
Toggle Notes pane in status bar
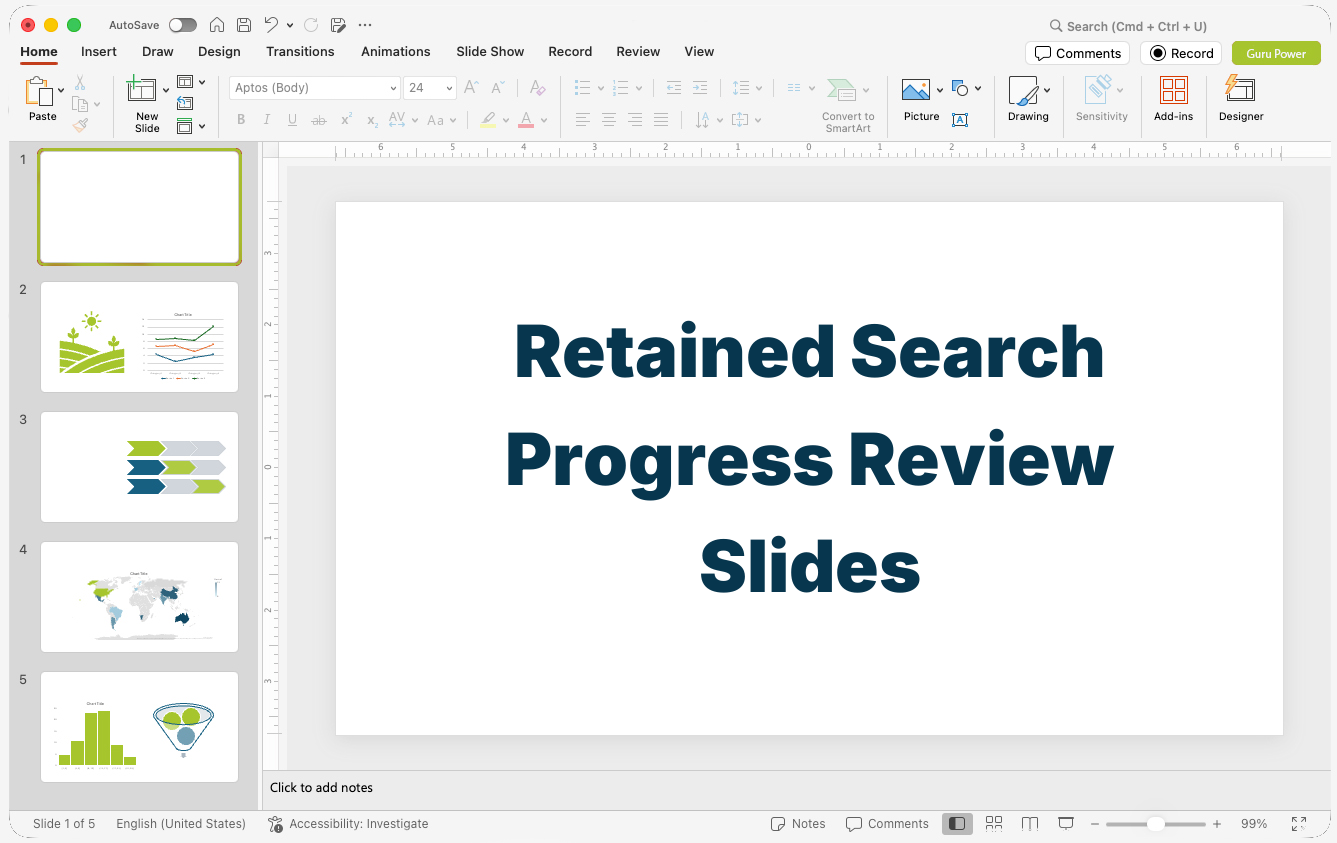[x=798, y=824]
